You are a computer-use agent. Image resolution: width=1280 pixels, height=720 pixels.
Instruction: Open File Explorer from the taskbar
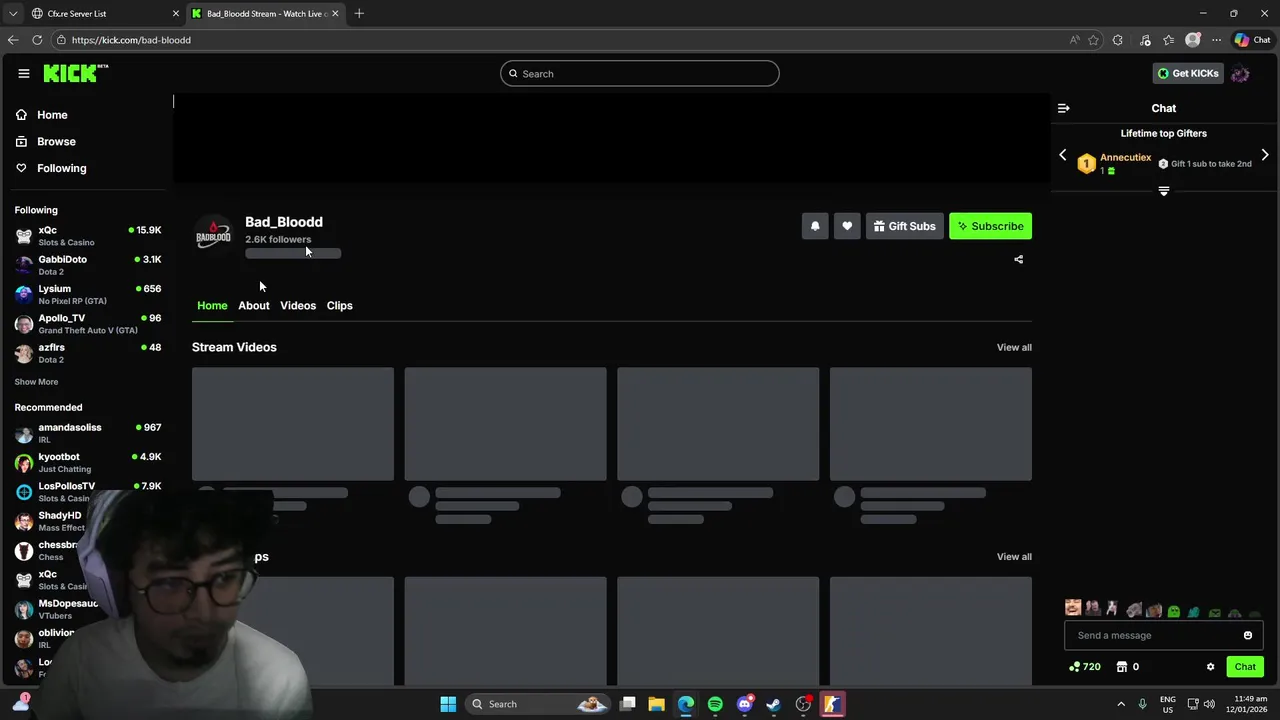coord(657,704)
